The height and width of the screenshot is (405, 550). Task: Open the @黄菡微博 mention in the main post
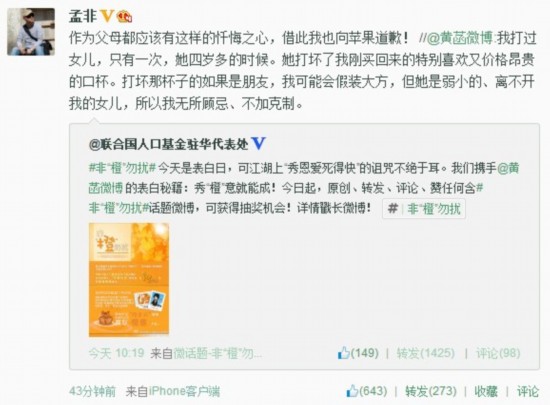460,38
